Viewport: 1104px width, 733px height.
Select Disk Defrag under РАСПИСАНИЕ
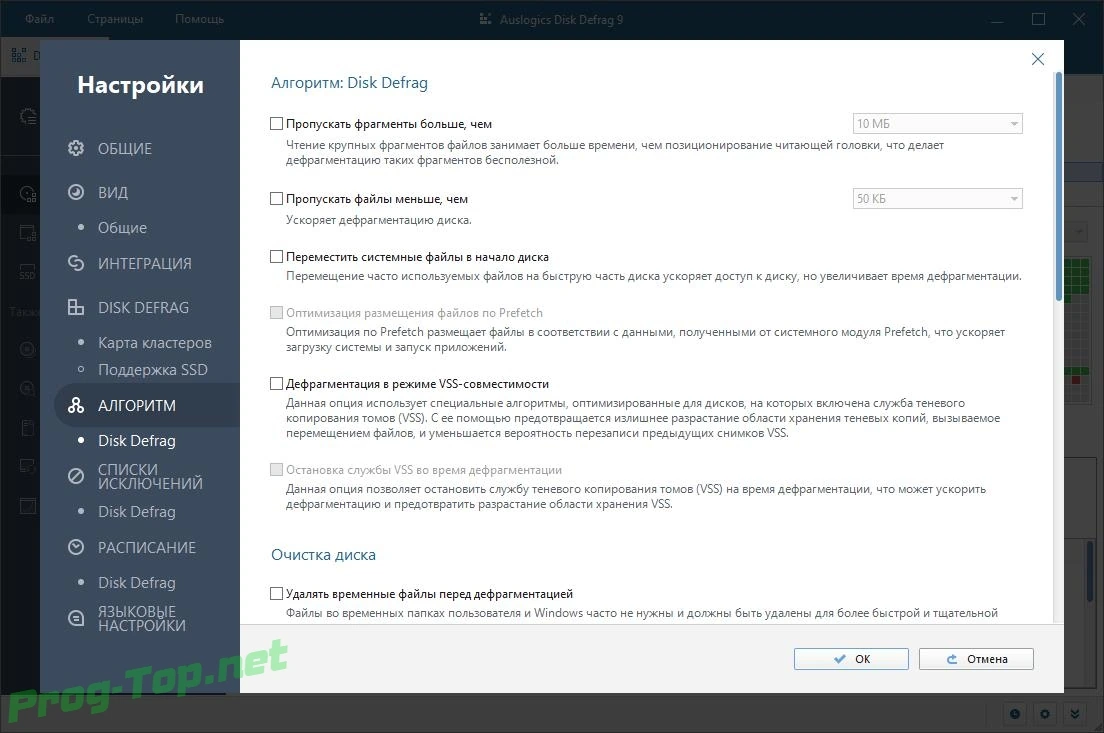(137, 583)
